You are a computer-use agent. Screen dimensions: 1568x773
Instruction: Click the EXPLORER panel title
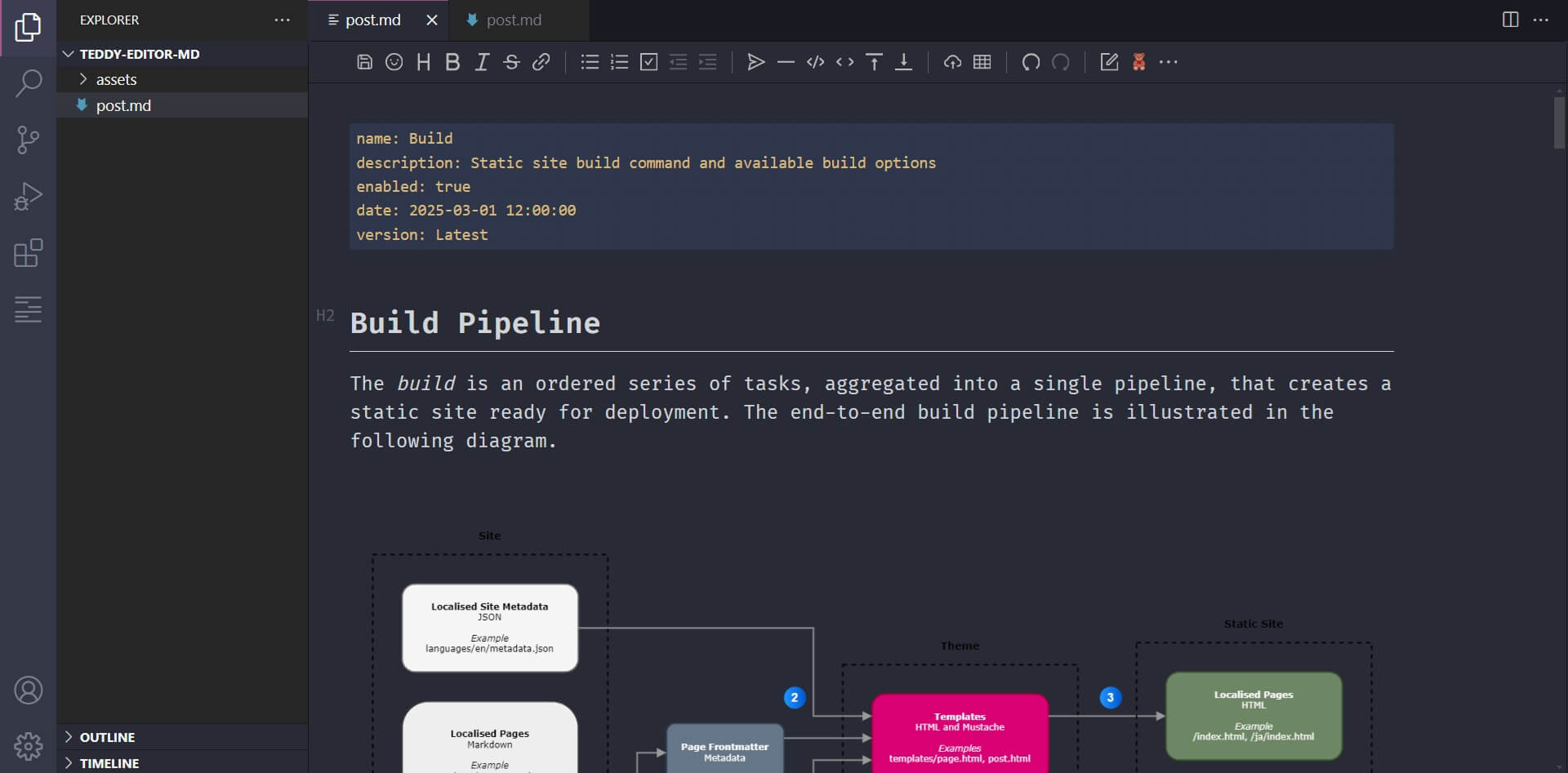pyautogui.click(x=109, y=20)
